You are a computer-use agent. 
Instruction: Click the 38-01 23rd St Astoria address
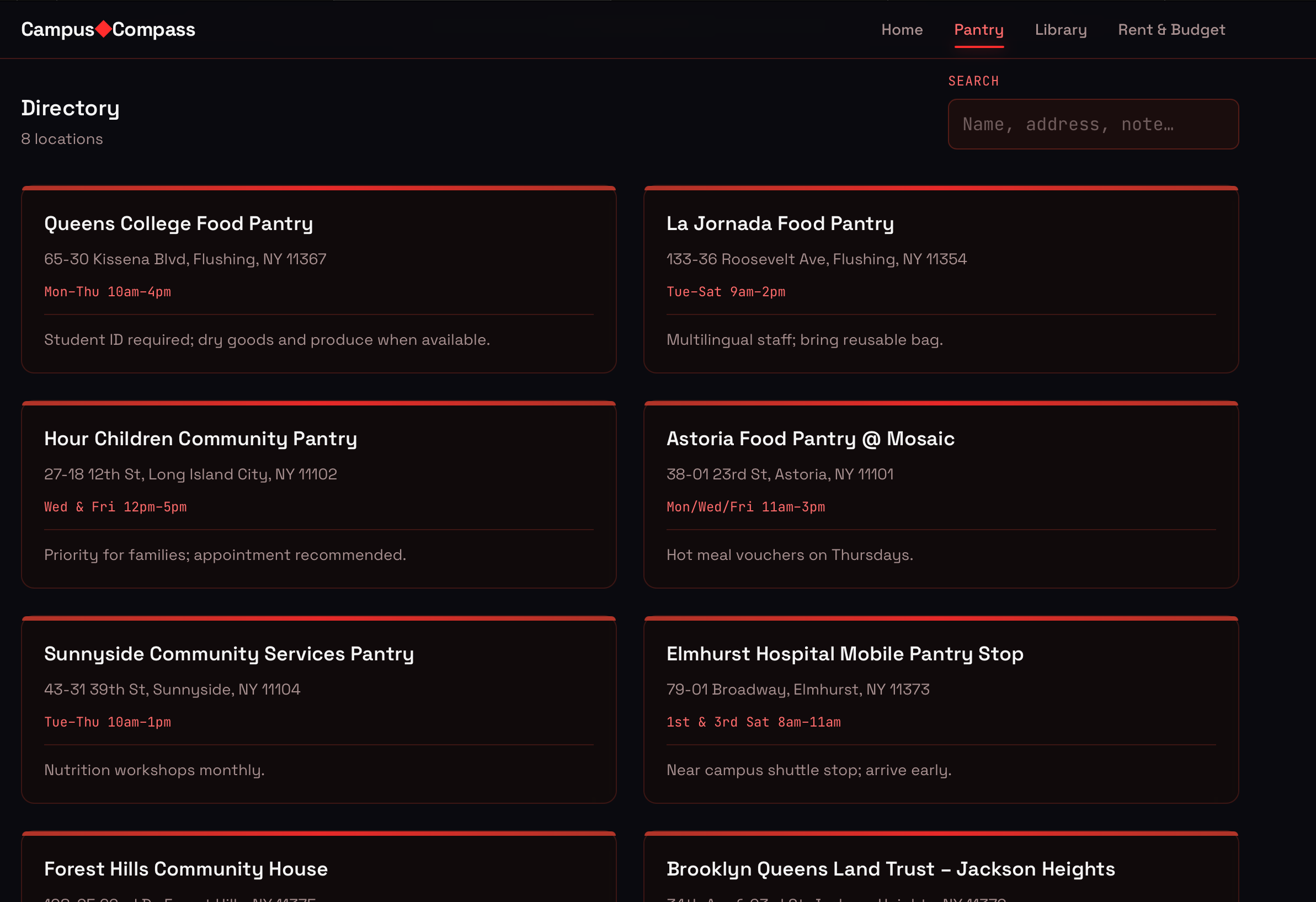[779, 474]
